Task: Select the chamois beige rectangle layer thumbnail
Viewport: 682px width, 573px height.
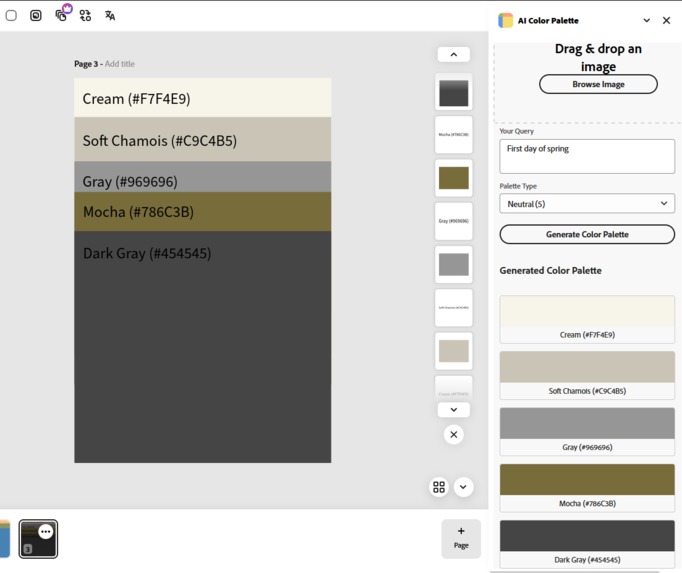Action: [x=454, y=351]
